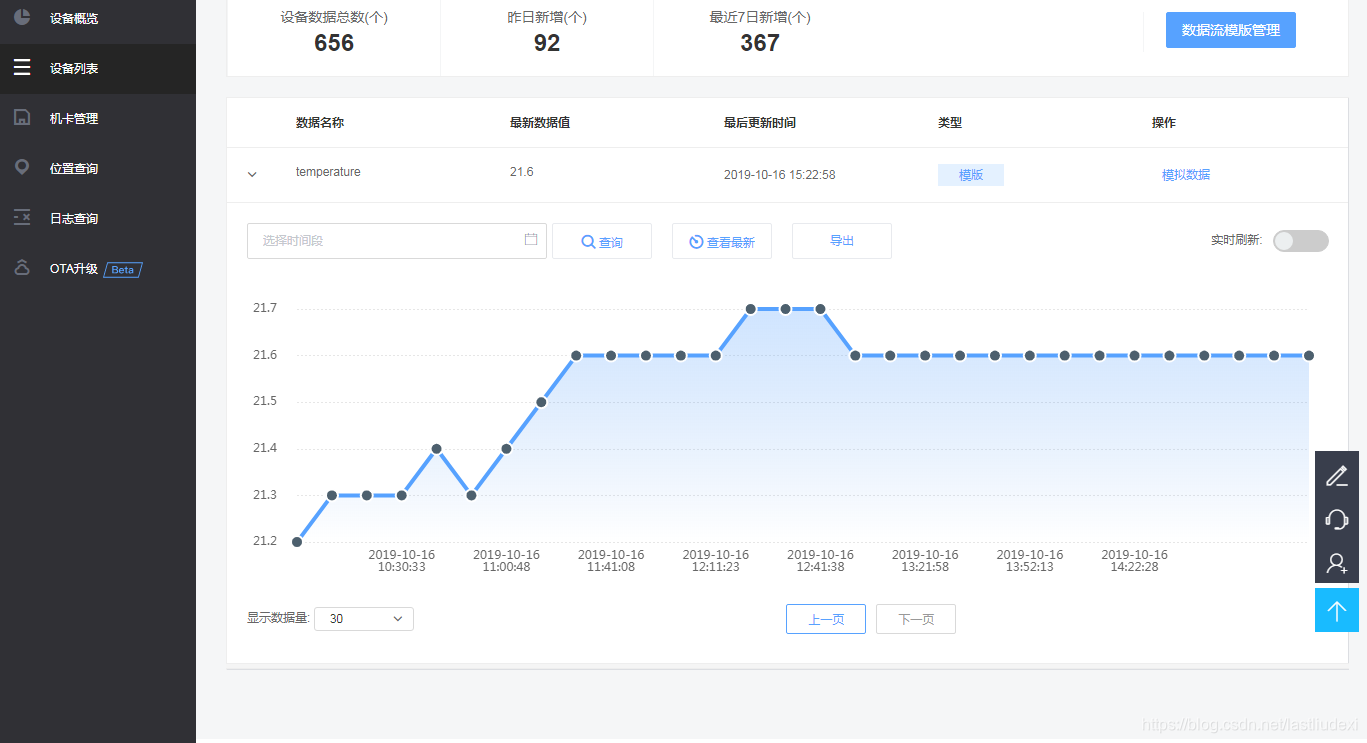Click the 最新数据值 column header
Image resolution: width=1367 pixels, height=743 pixels.
[x=540, y=123]
